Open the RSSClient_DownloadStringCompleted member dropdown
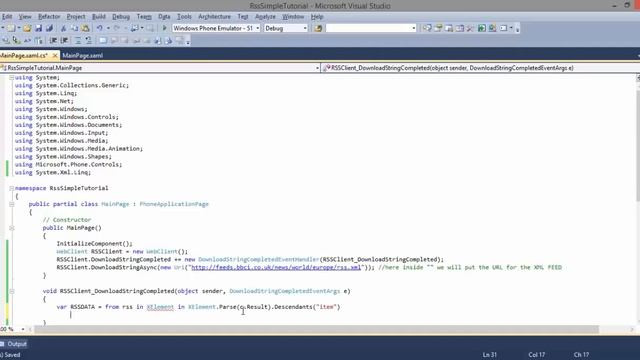Screen dimensions: 640x360 [480, 68]
